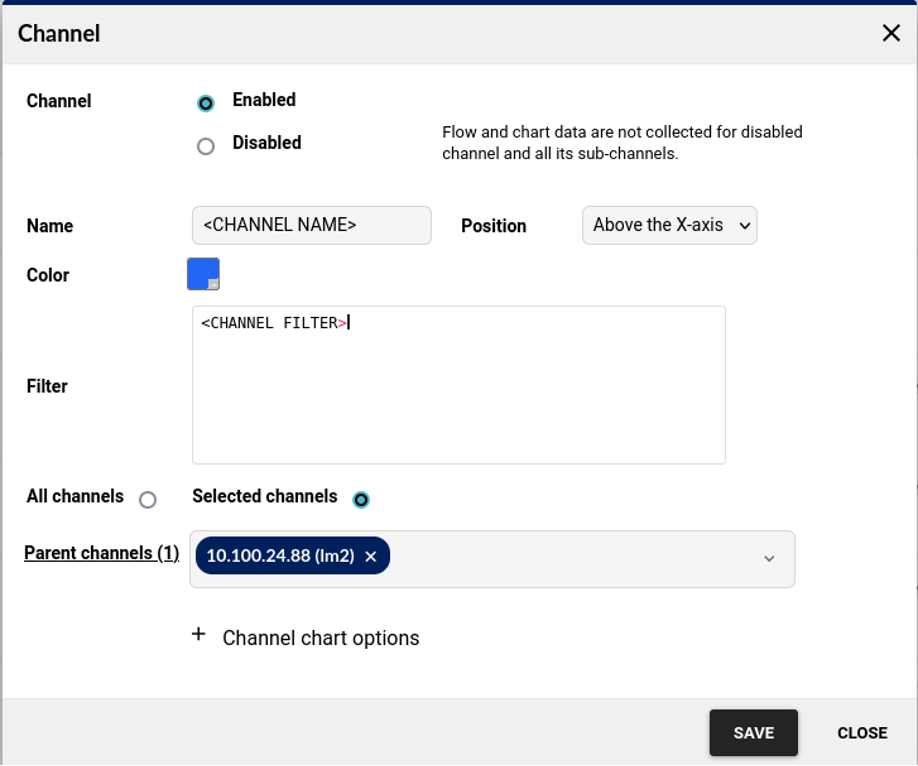The width and height of the screenshot is (918, 766).
Task: Open the blue Color swatch picker
Action: [x=201, y=272]
